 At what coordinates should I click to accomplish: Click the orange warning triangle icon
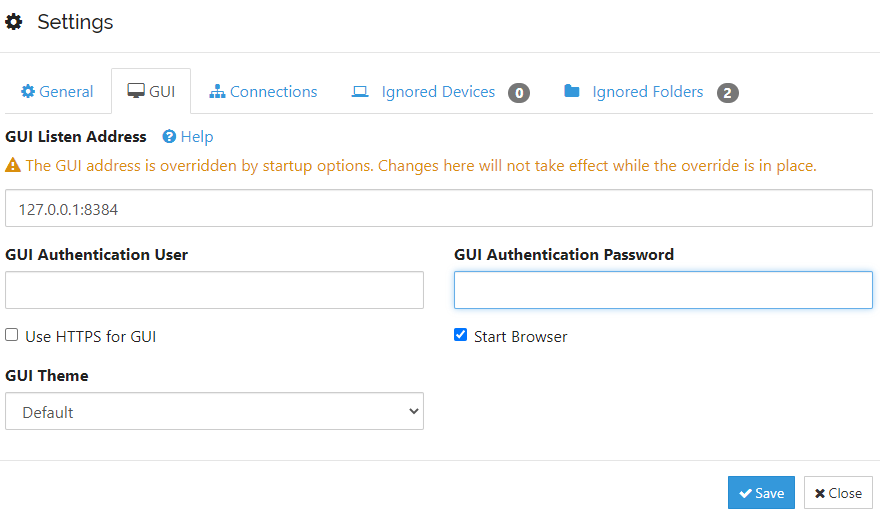click(x=13, y=166)
